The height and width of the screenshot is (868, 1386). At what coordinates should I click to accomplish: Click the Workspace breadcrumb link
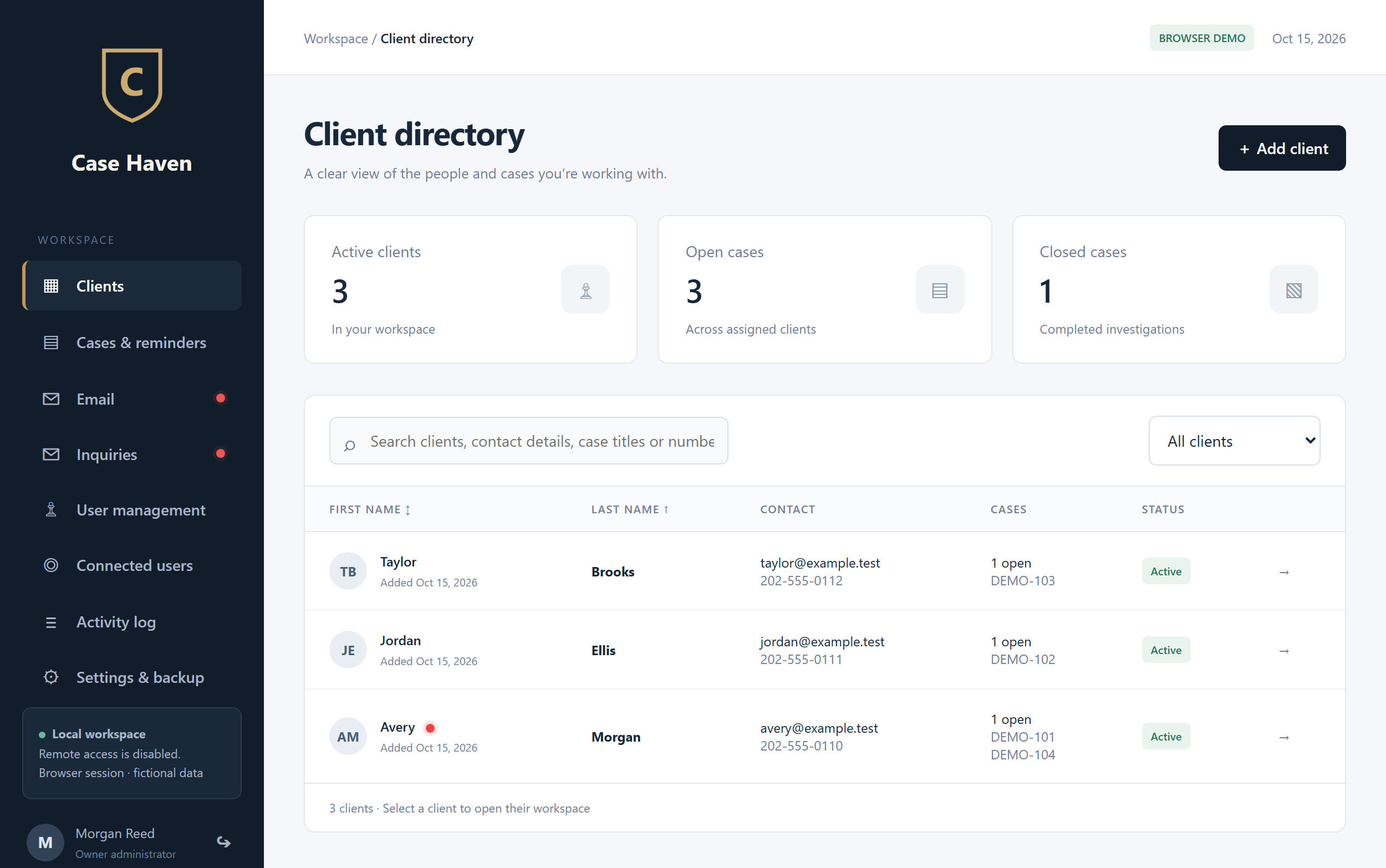[x=336, y=38]
